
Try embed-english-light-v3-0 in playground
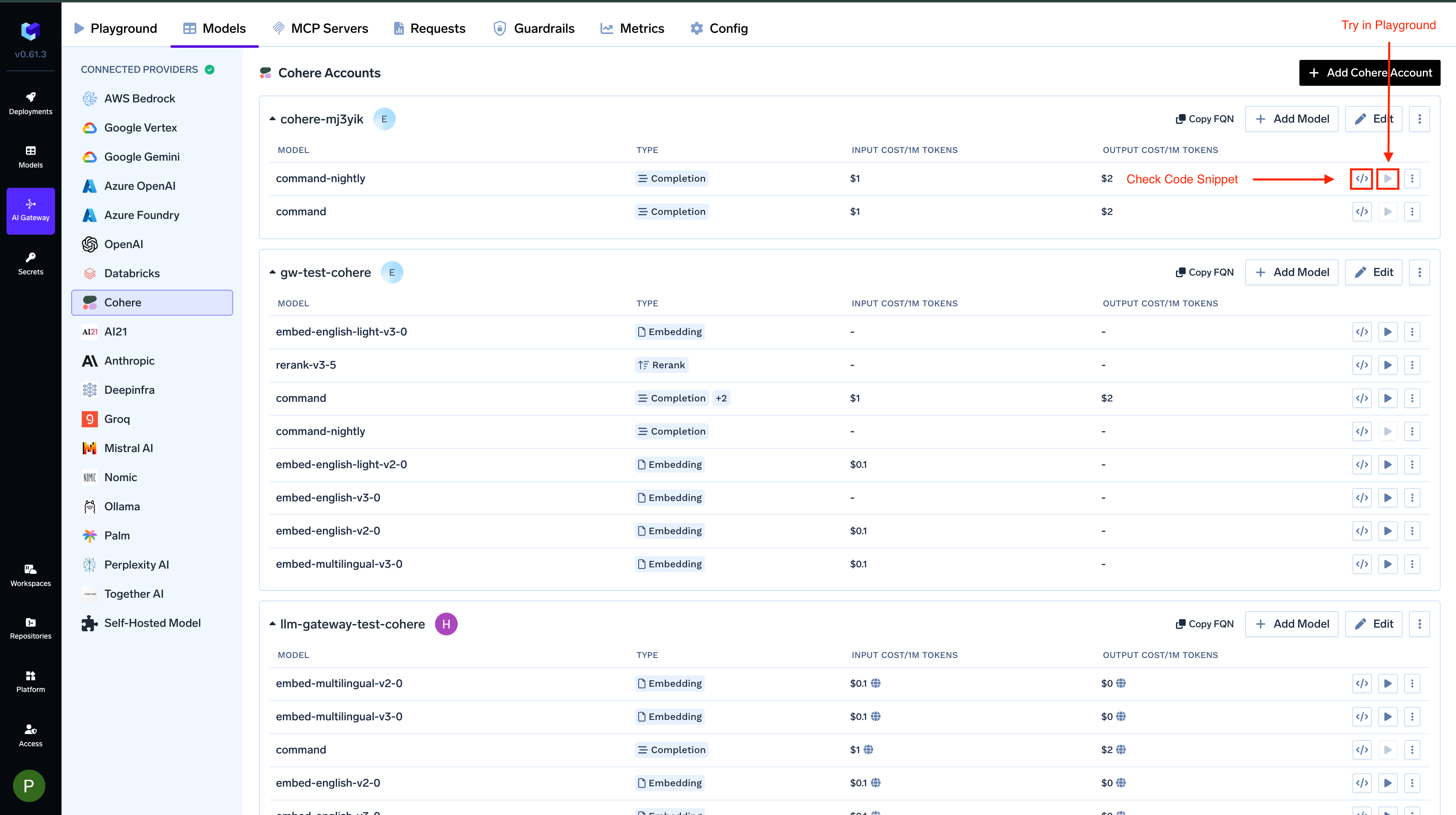[x=1388, y=332]
